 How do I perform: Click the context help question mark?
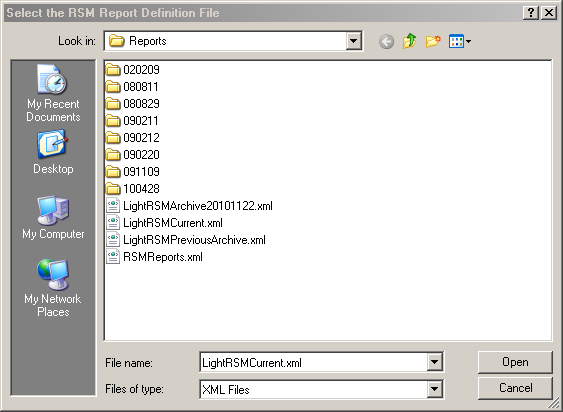[531, 13]
